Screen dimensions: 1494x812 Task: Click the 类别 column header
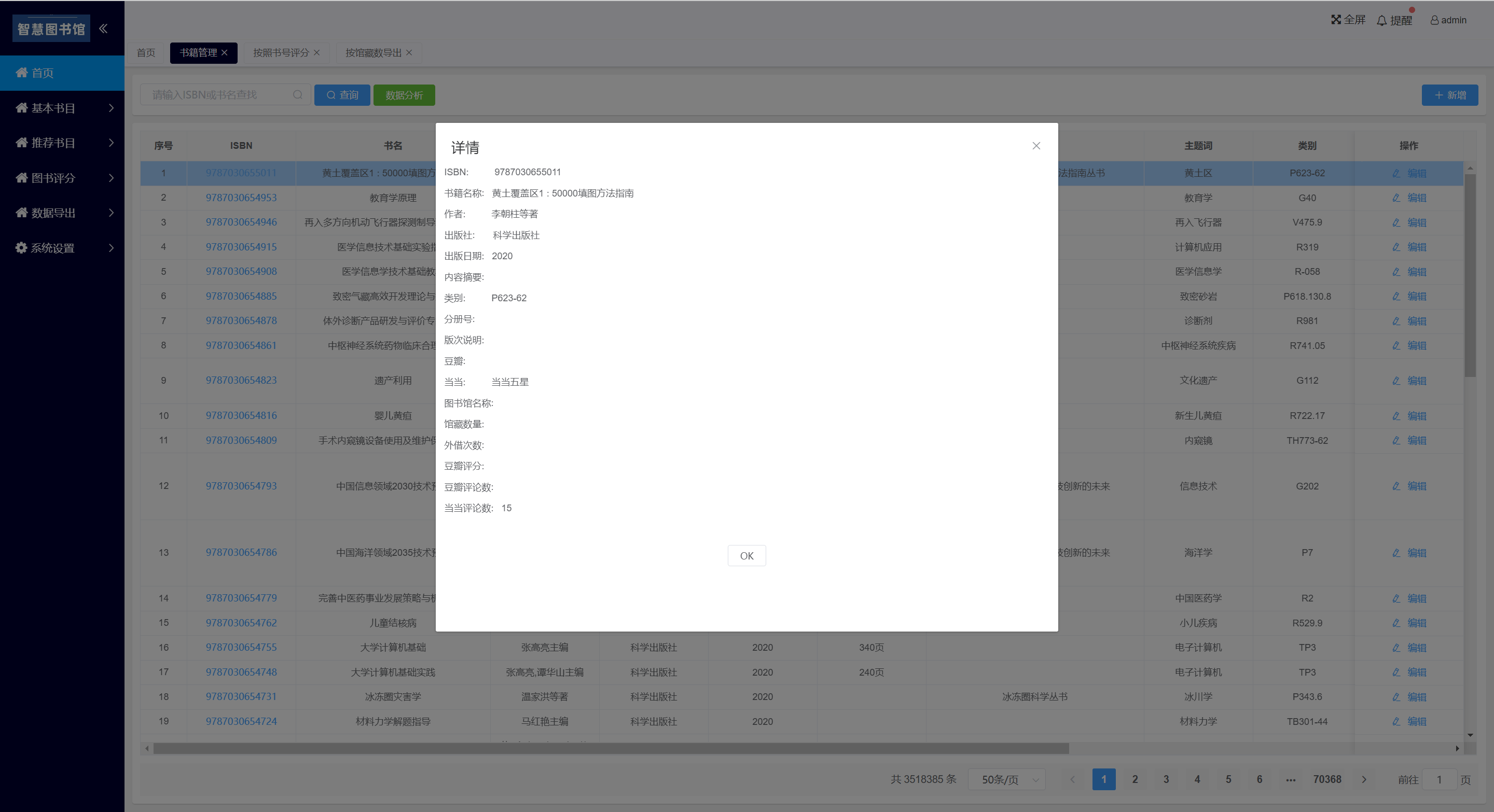click(1307, 146)
